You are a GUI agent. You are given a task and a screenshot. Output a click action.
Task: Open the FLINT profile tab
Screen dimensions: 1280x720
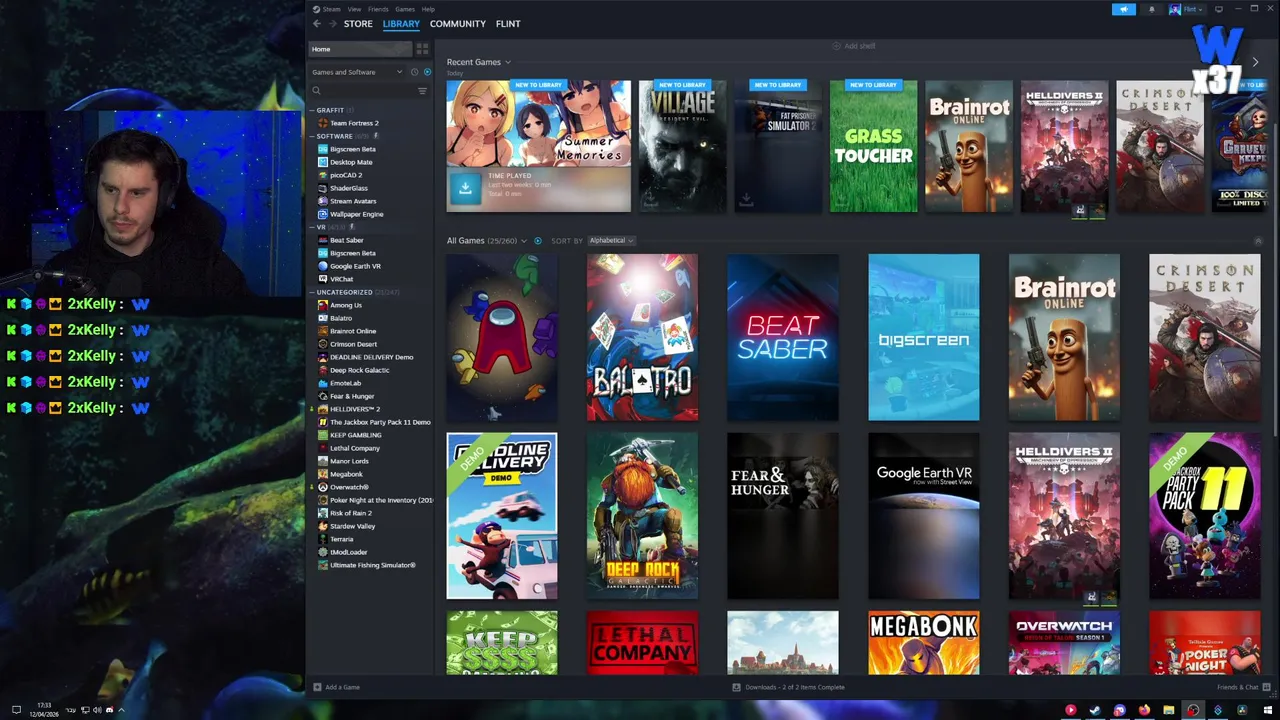(x=508, y=24)
